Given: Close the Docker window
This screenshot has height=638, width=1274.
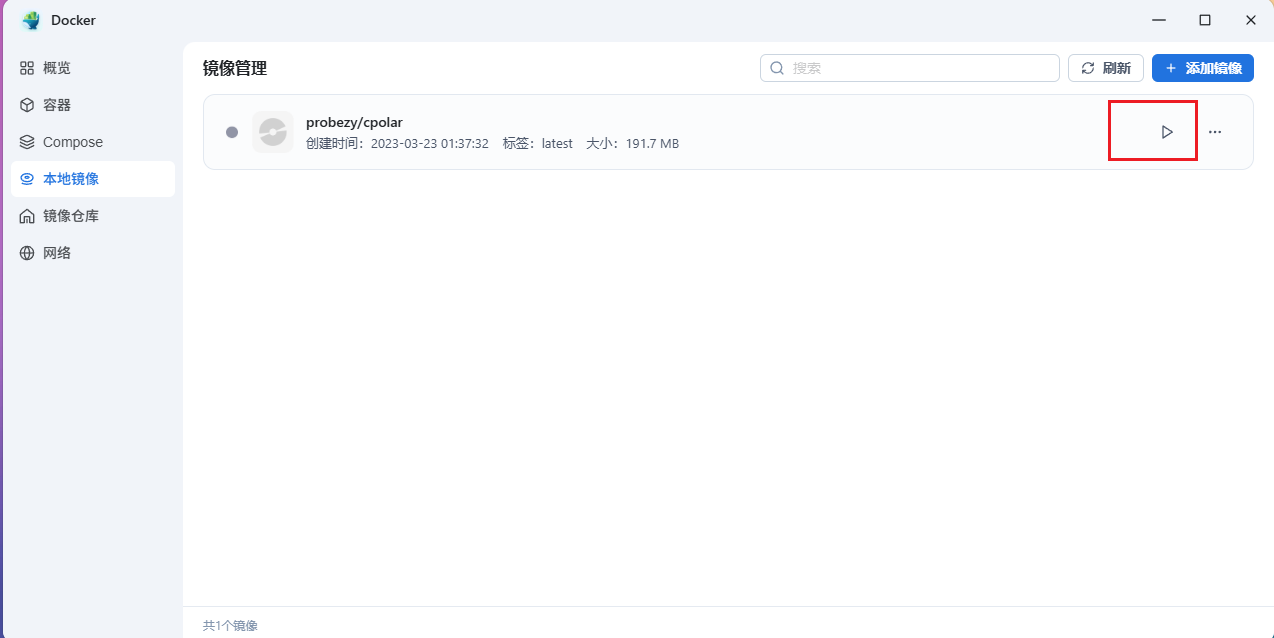Looking at the screenshot, I should 1250,20.
